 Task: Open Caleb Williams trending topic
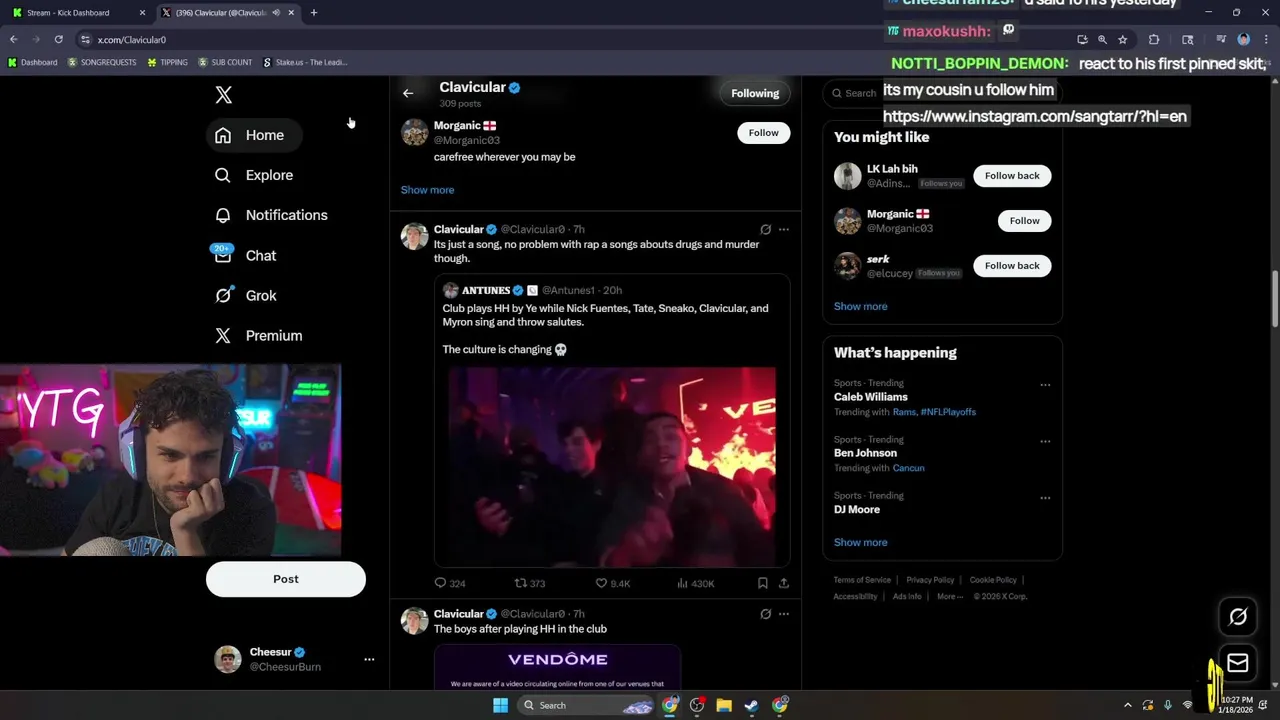[x=871, y=397]
